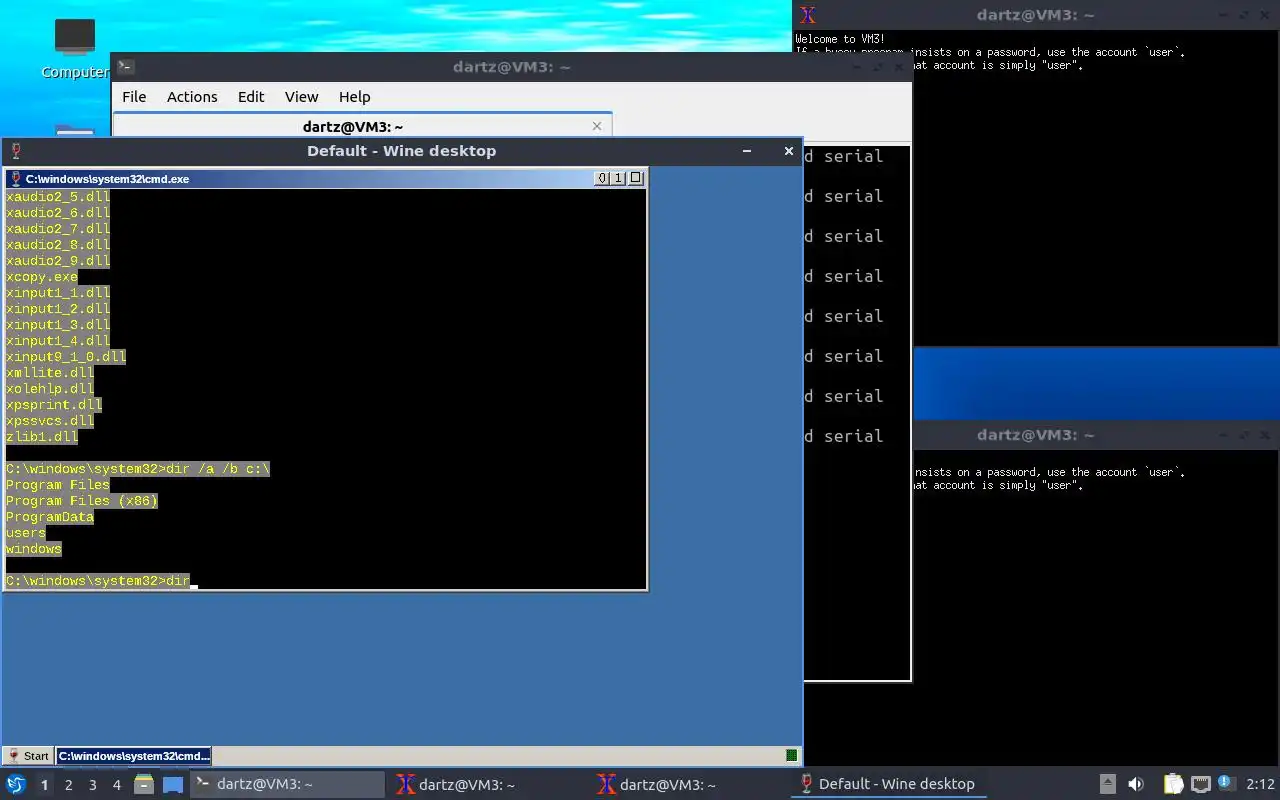This screenshot has height=800, width=1280.
Task: Activate the Default - Wine desktop taskbar entry
Action: pos(891,784)
